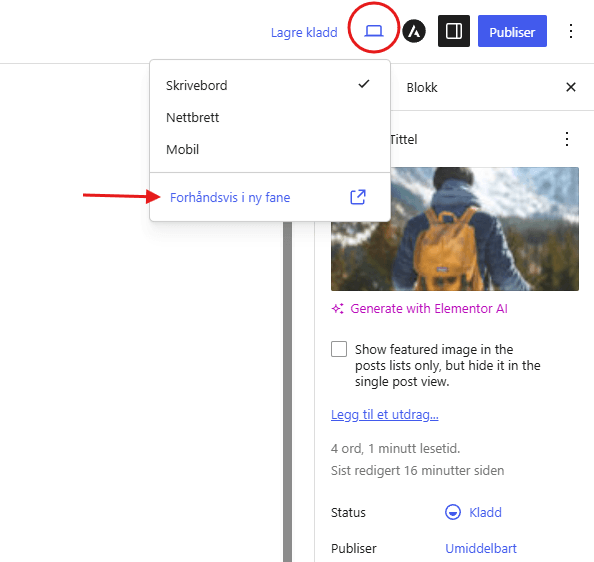Viewport: 594px width, 562px height.
Task: Click the featured hiker image thumbnail
Action: tap(455, 229)
